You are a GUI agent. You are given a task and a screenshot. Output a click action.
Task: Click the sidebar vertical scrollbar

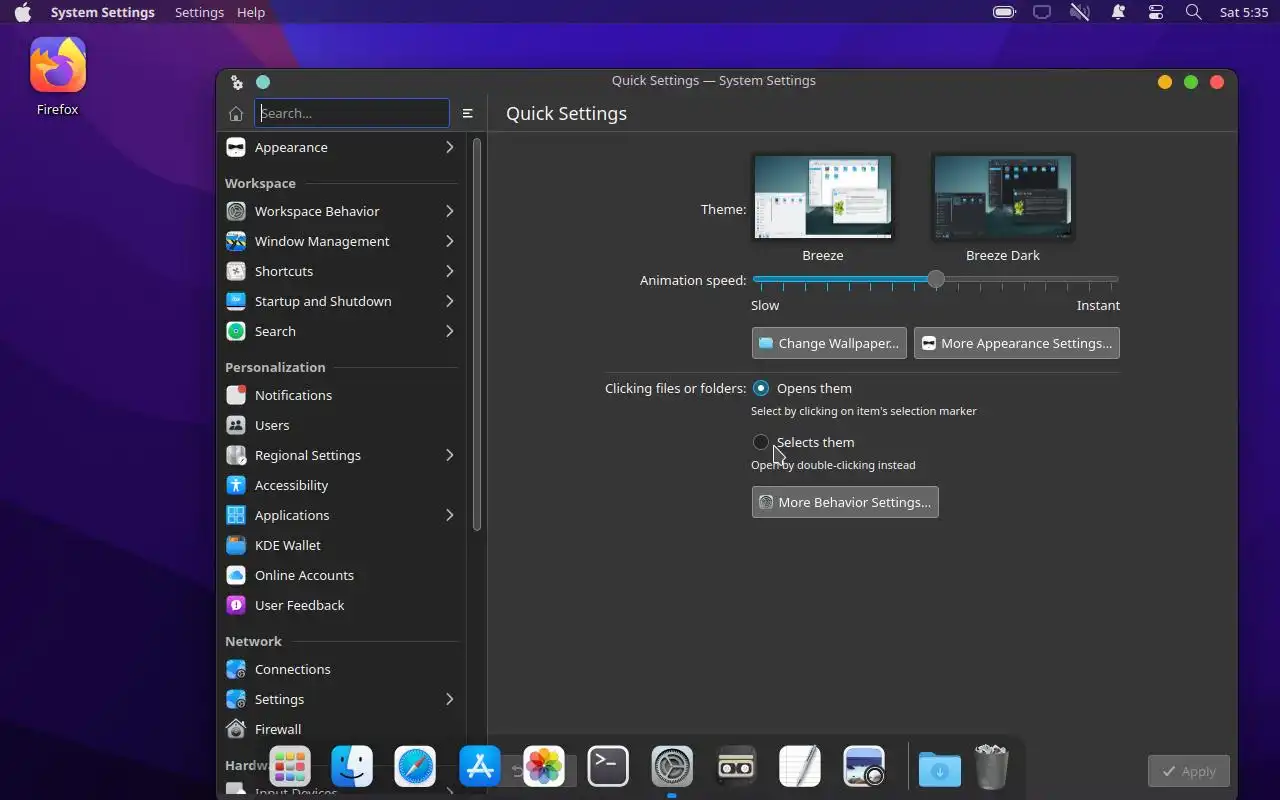point(477,333)
